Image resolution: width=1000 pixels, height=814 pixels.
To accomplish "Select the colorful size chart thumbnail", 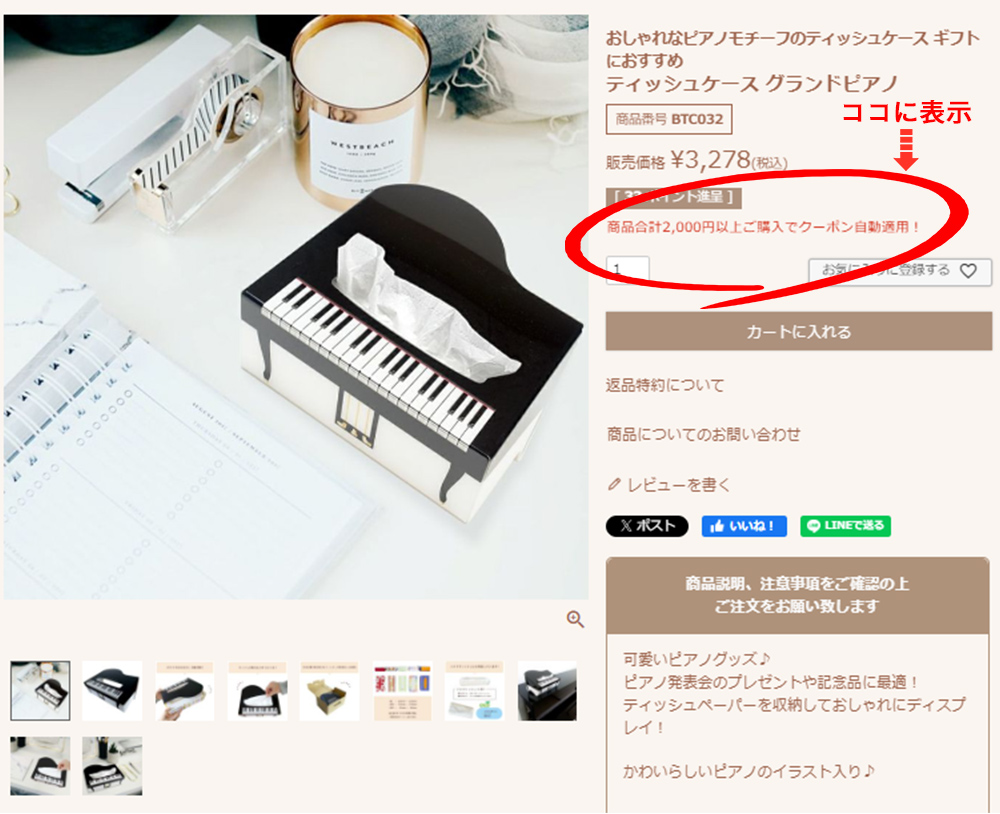I will (x=402, y=691).
